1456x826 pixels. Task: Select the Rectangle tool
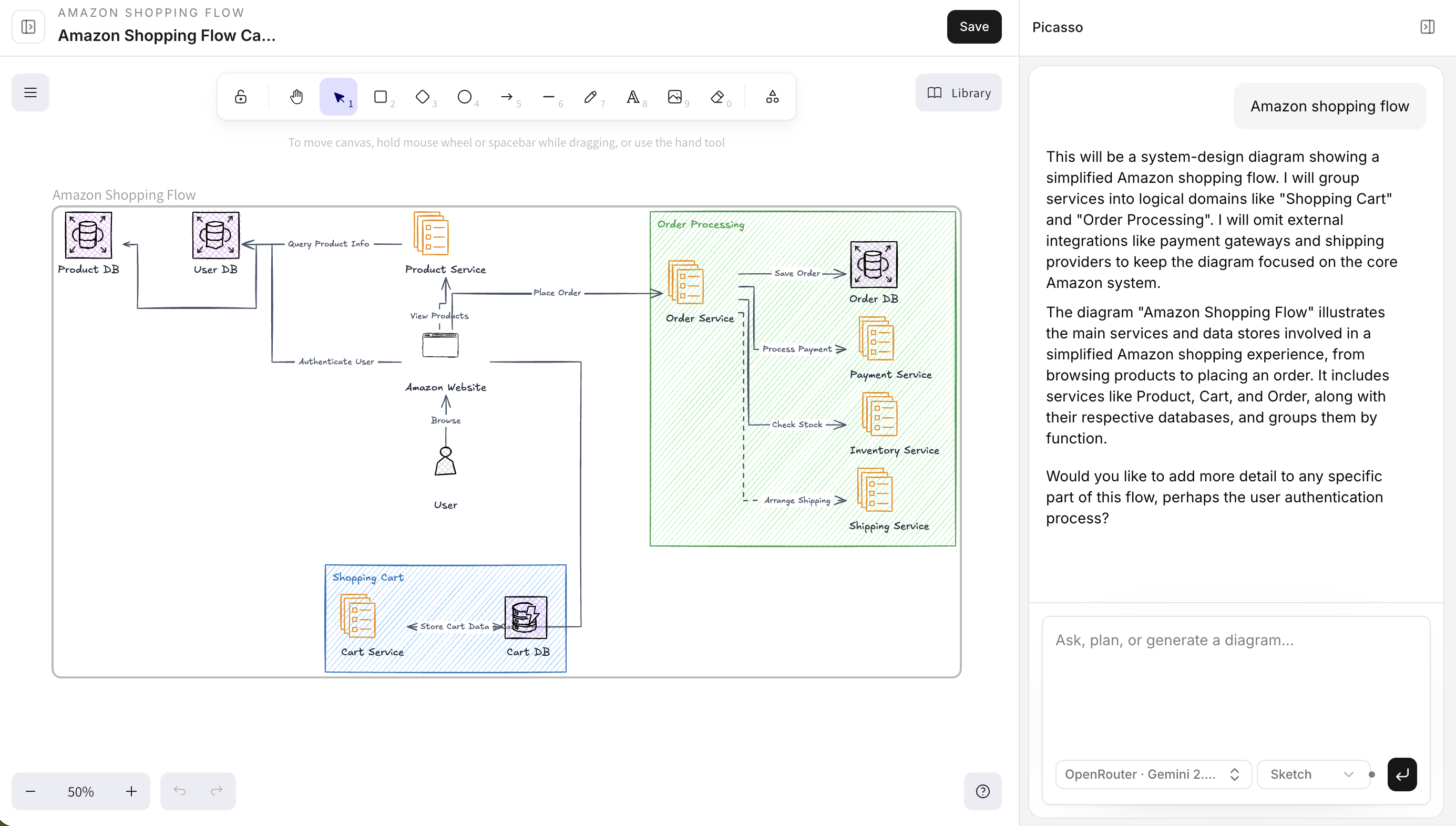pos(381,97)
